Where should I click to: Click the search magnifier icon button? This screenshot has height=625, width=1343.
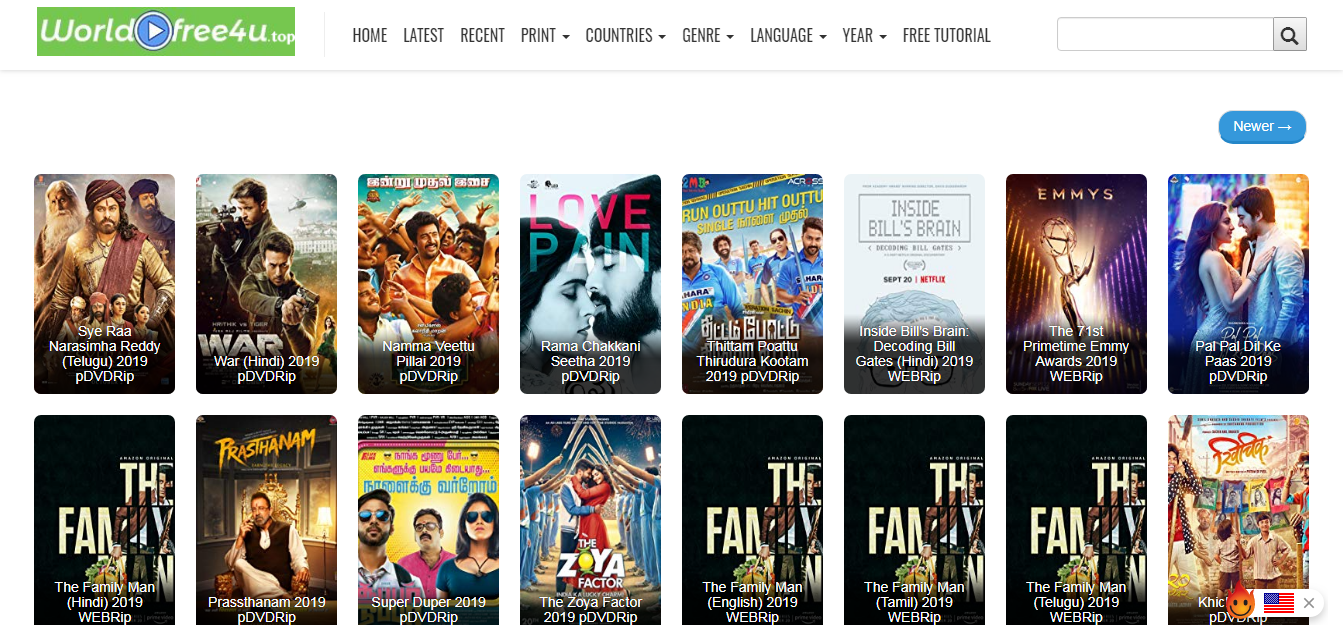click(1289, 35)
